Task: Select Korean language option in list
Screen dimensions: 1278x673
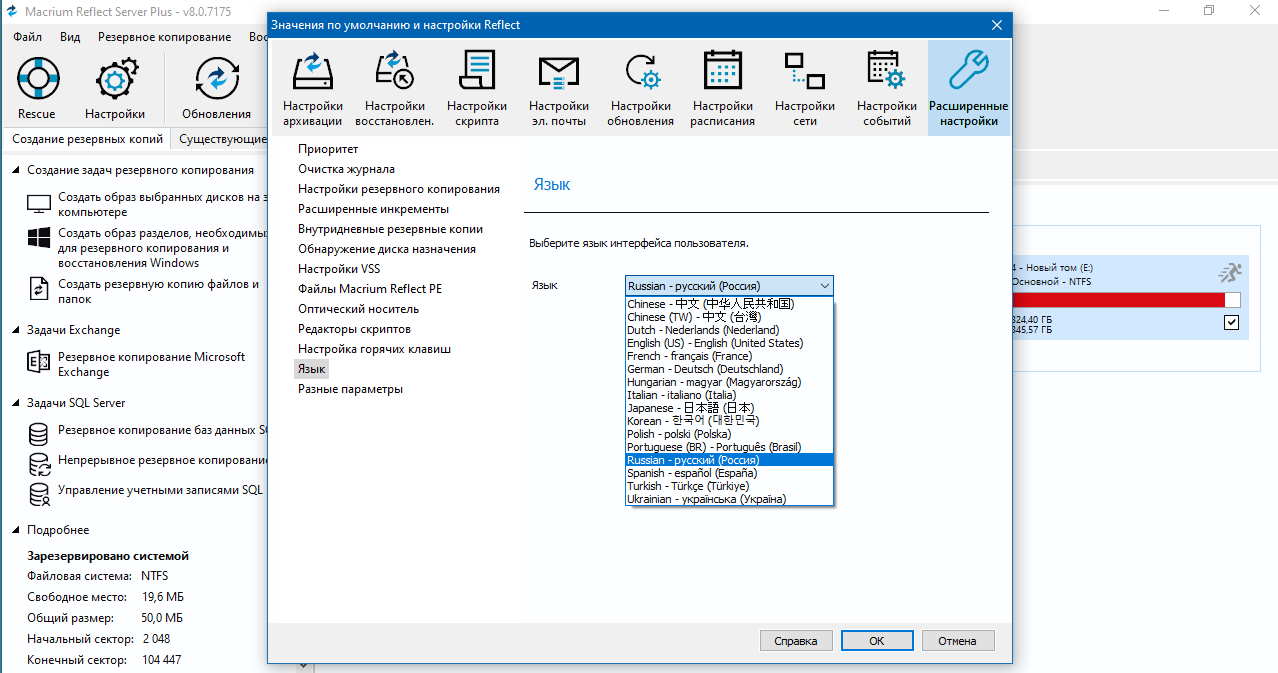Action: 729,421
